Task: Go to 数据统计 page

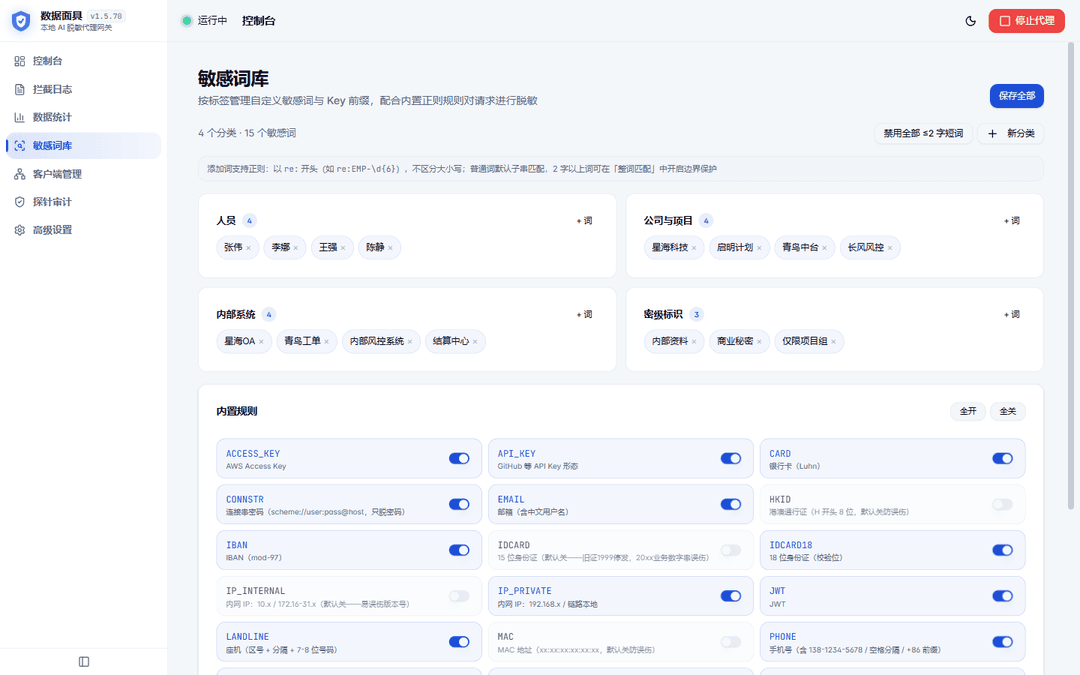Action: coord(83,117)
